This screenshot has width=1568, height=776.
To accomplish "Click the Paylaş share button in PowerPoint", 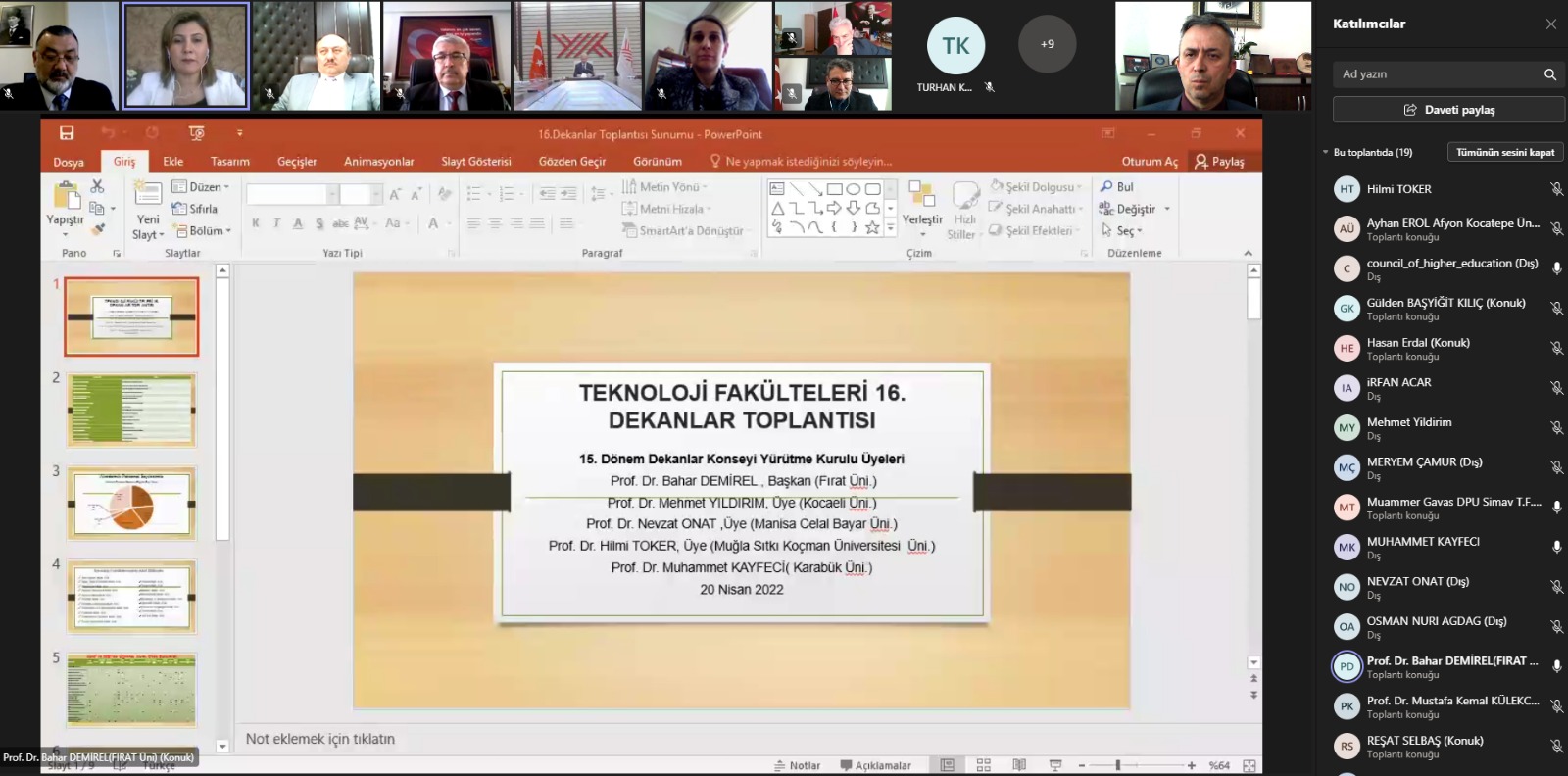I will (1219, 162).
